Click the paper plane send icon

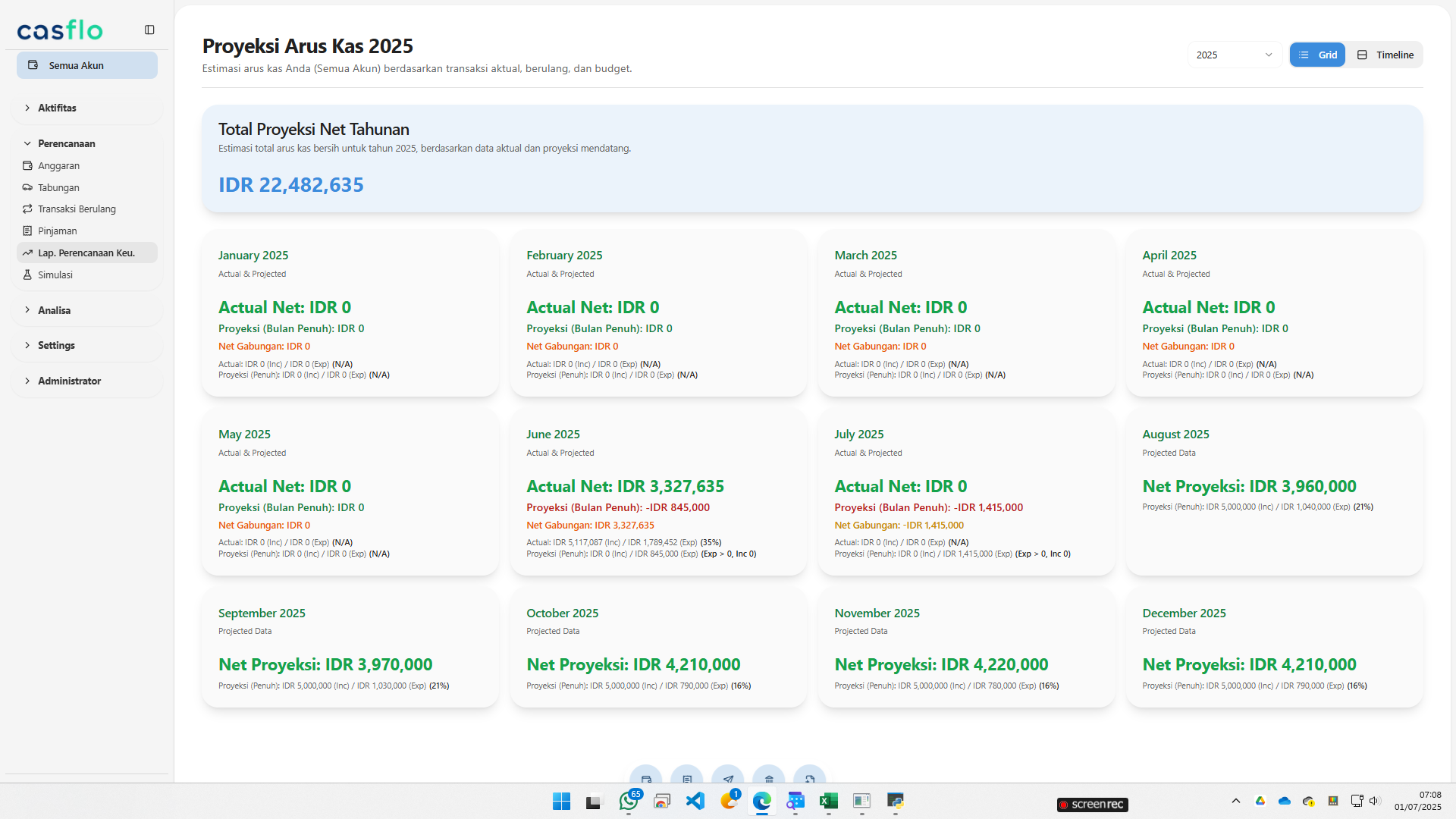pos(728,779)
